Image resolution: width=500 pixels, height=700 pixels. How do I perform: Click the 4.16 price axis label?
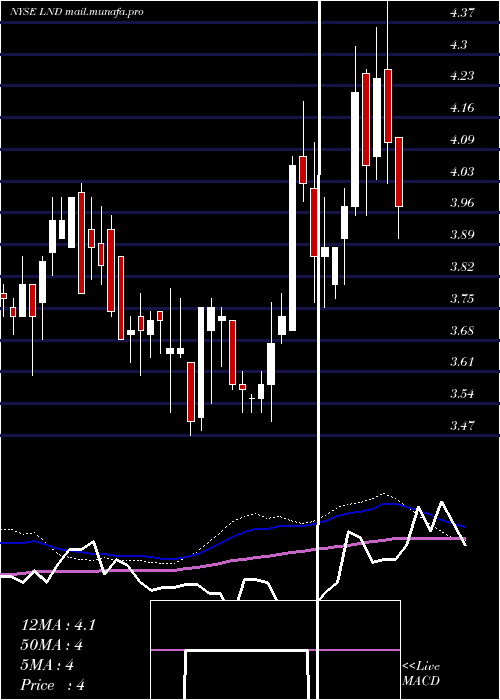[462, 108]
